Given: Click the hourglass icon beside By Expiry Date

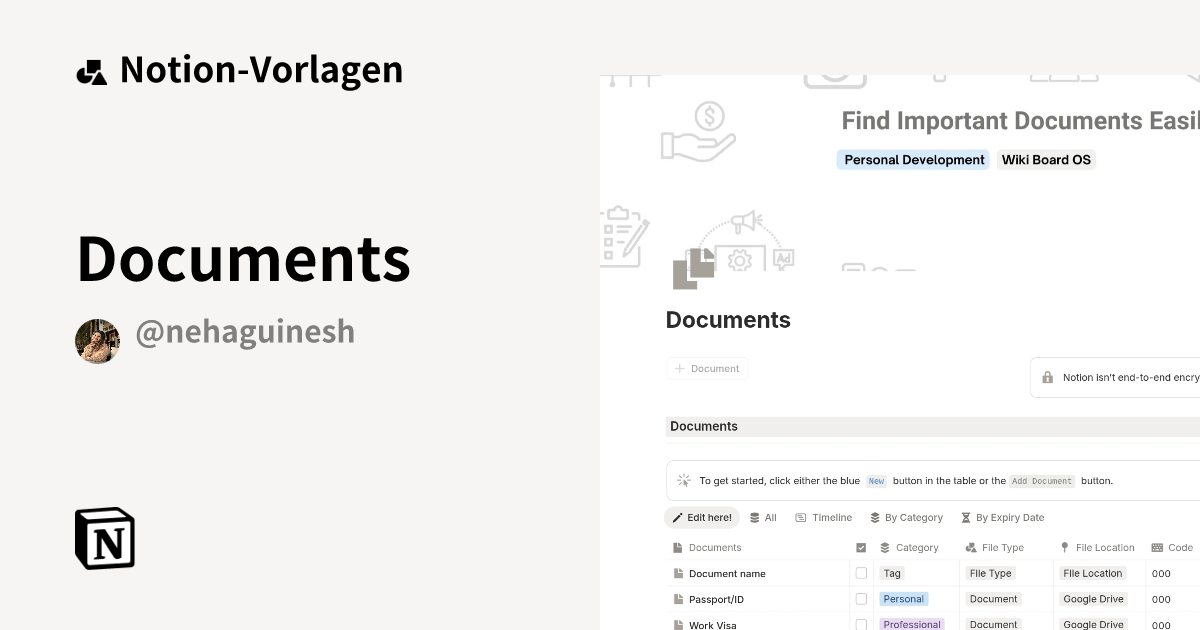Looking at the screenshot, I should pos(965,517).
